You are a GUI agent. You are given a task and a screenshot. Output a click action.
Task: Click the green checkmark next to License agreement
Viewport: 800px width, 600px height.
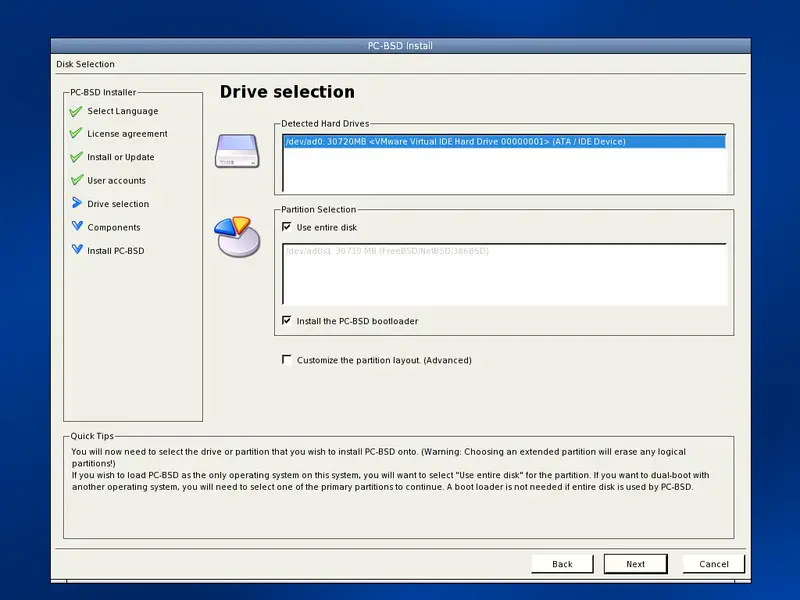76,133
